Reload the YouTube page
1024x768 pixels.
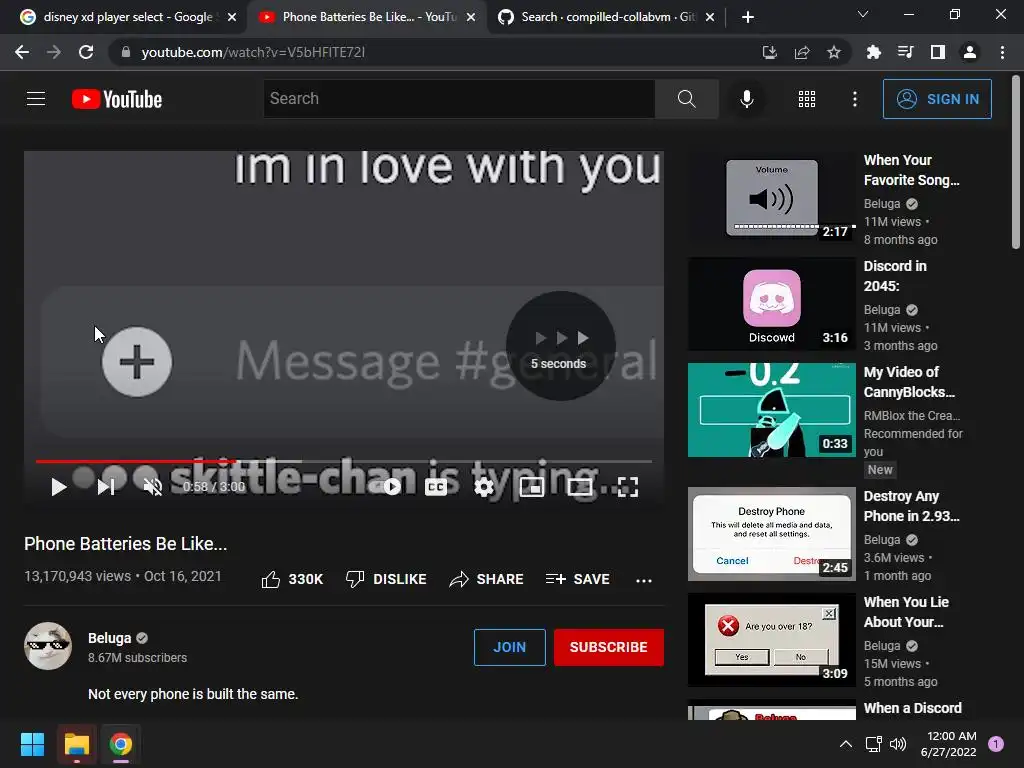click(86, 52)
